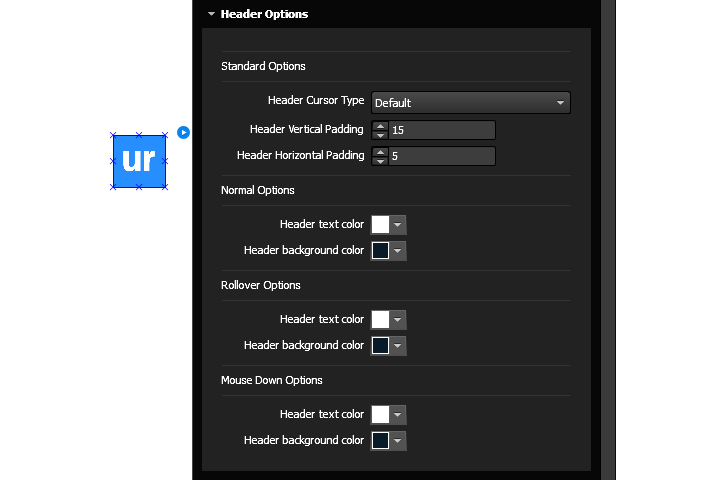Click the 'Header Horizontal Padding' label
The image size is (720, 480).
[300, 155]
